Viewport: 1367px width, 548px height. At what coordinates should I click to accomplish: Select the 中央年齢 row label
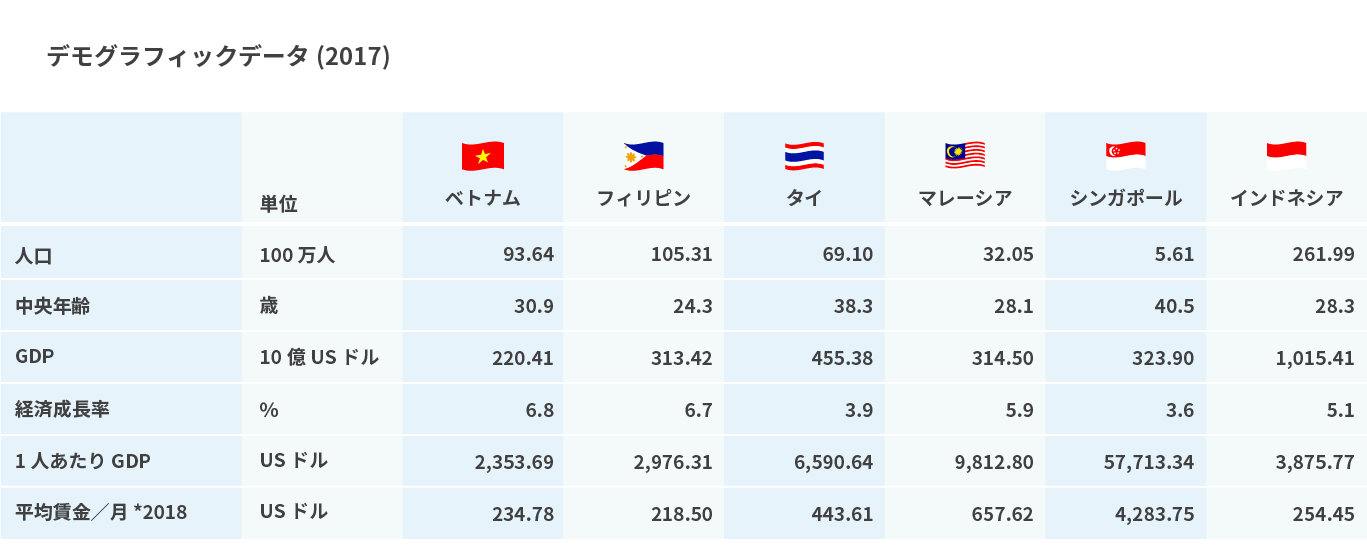point(52,306)
